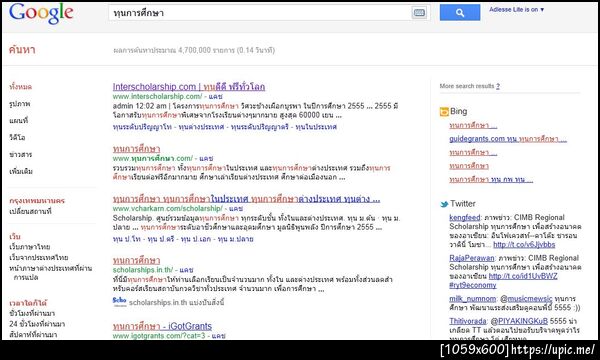
Task: Click the Twitter bird icon
Action: coord(444,204)
